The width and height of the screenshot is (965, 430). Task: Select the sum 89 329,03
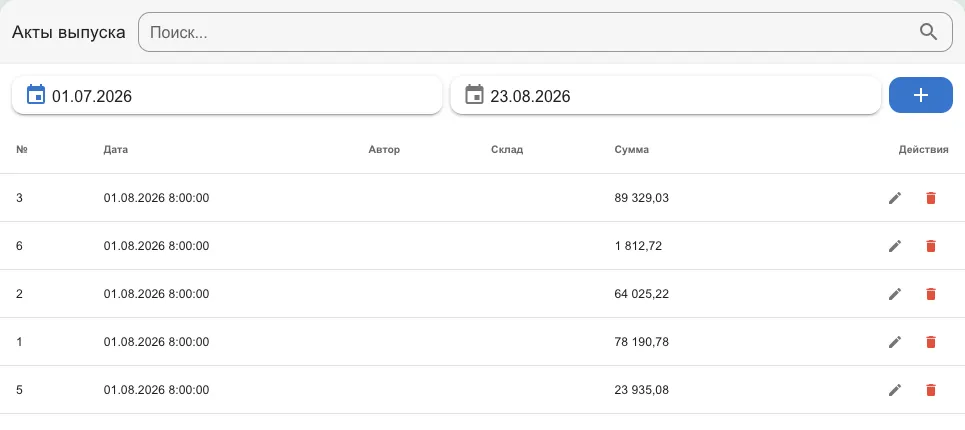tap(641, 198)
